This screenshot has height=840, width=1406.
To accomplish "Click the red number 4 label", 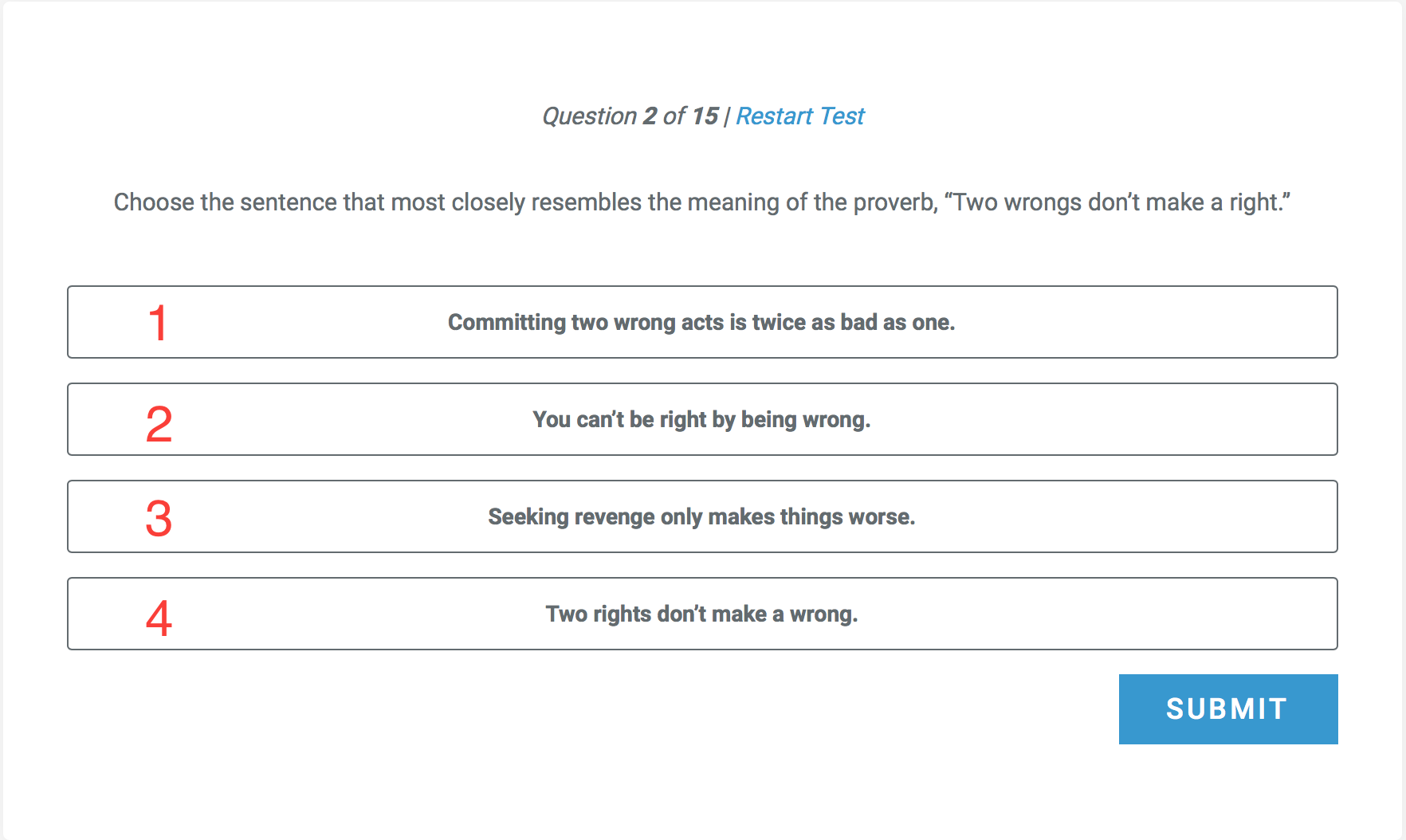I will click(159, 618).
